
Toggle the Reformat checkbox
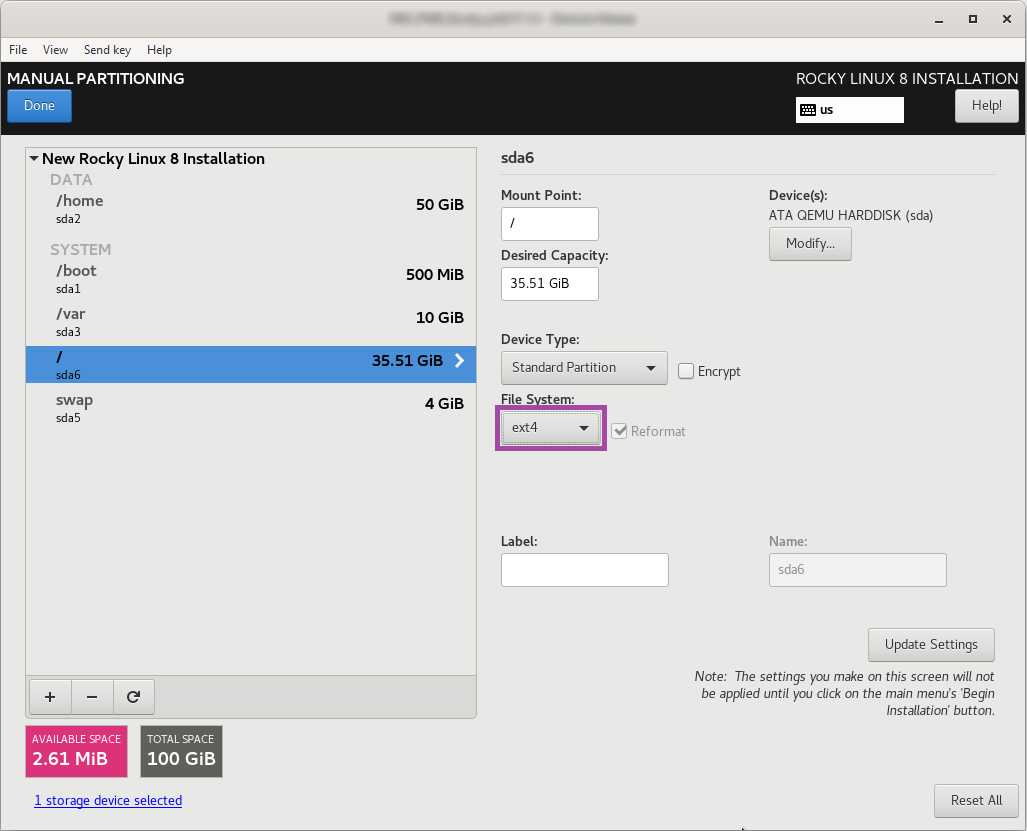[x=619, y=431]
